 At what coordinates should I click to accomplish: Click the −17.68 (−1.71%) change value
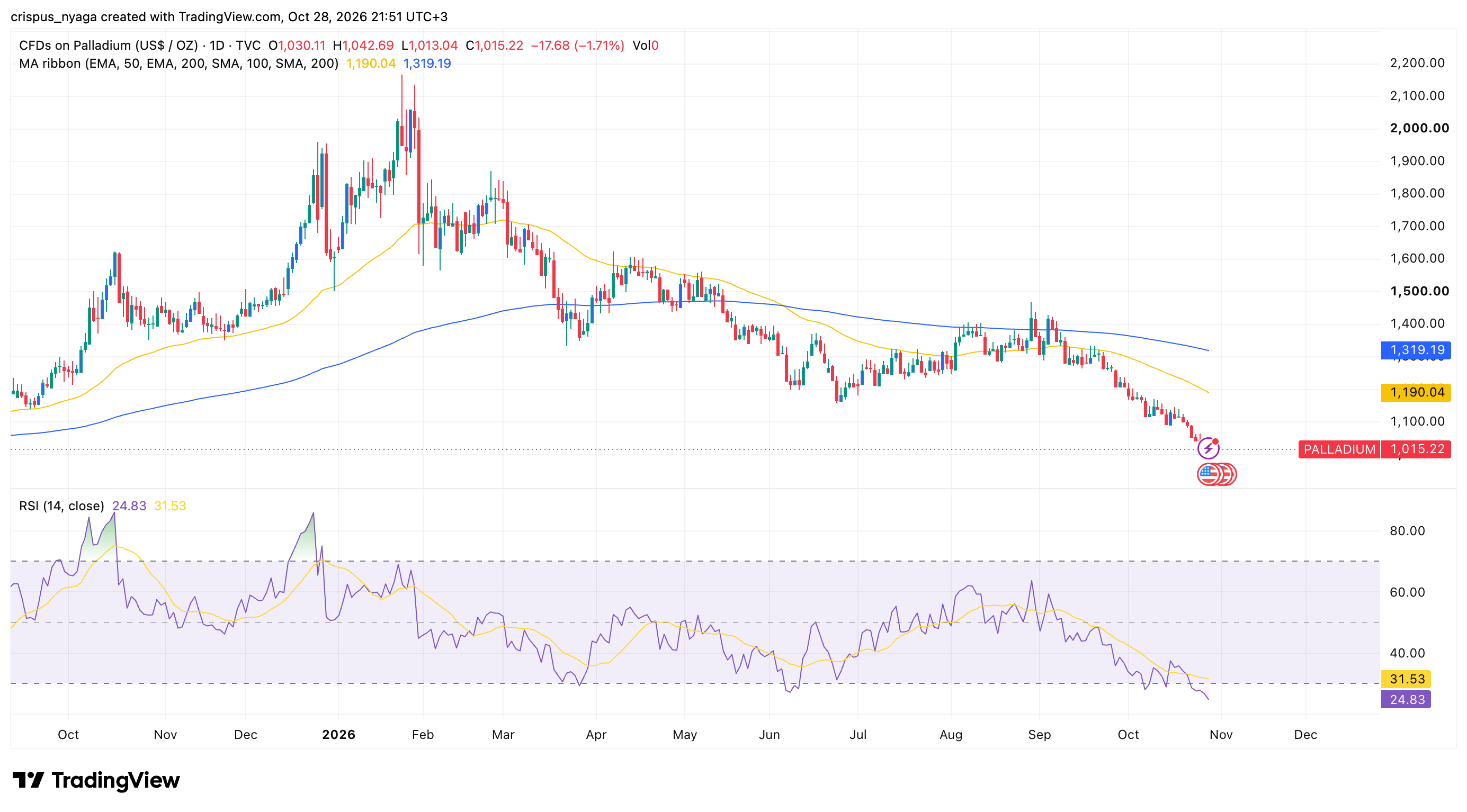(x=577, y=46)
